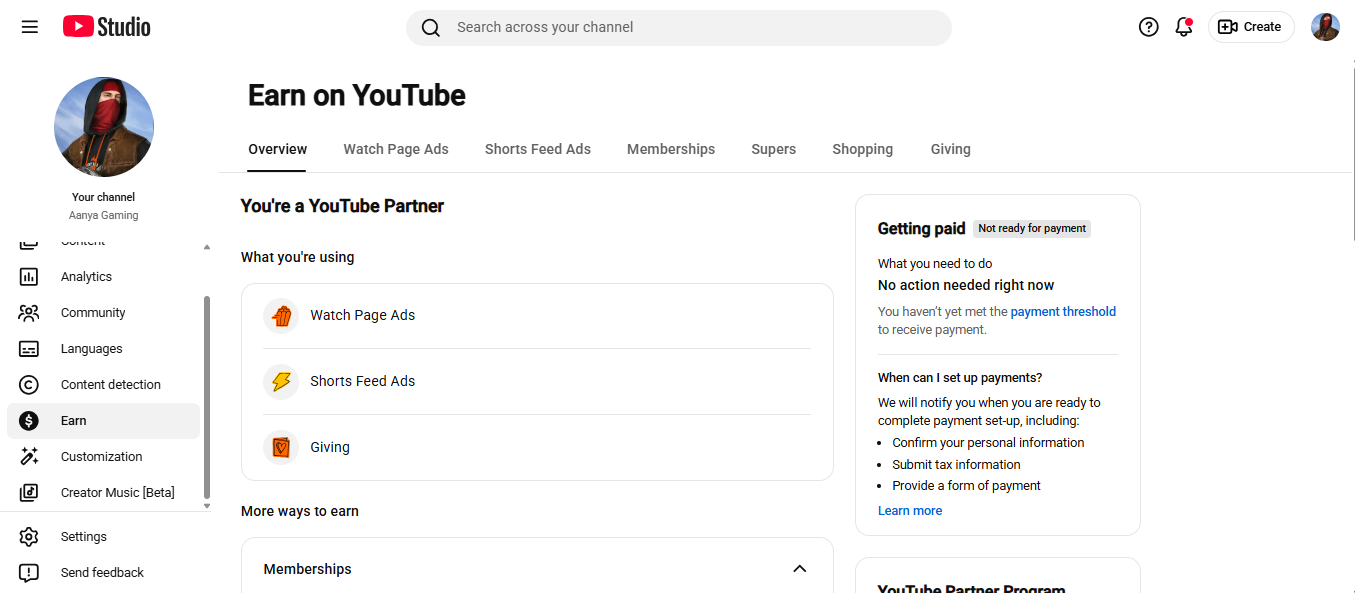This screenshot has height=593, width=1355.
Task: Click the Settings gear icon
Action: (x=29, y=537)
